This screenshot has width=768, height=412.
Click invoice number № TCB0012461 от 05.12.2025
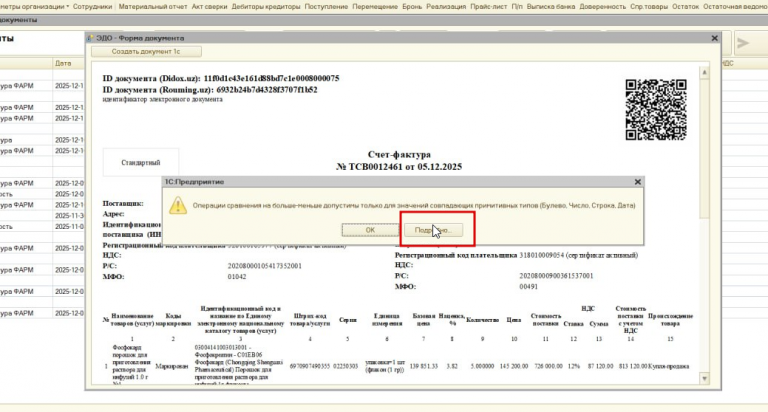399,167
